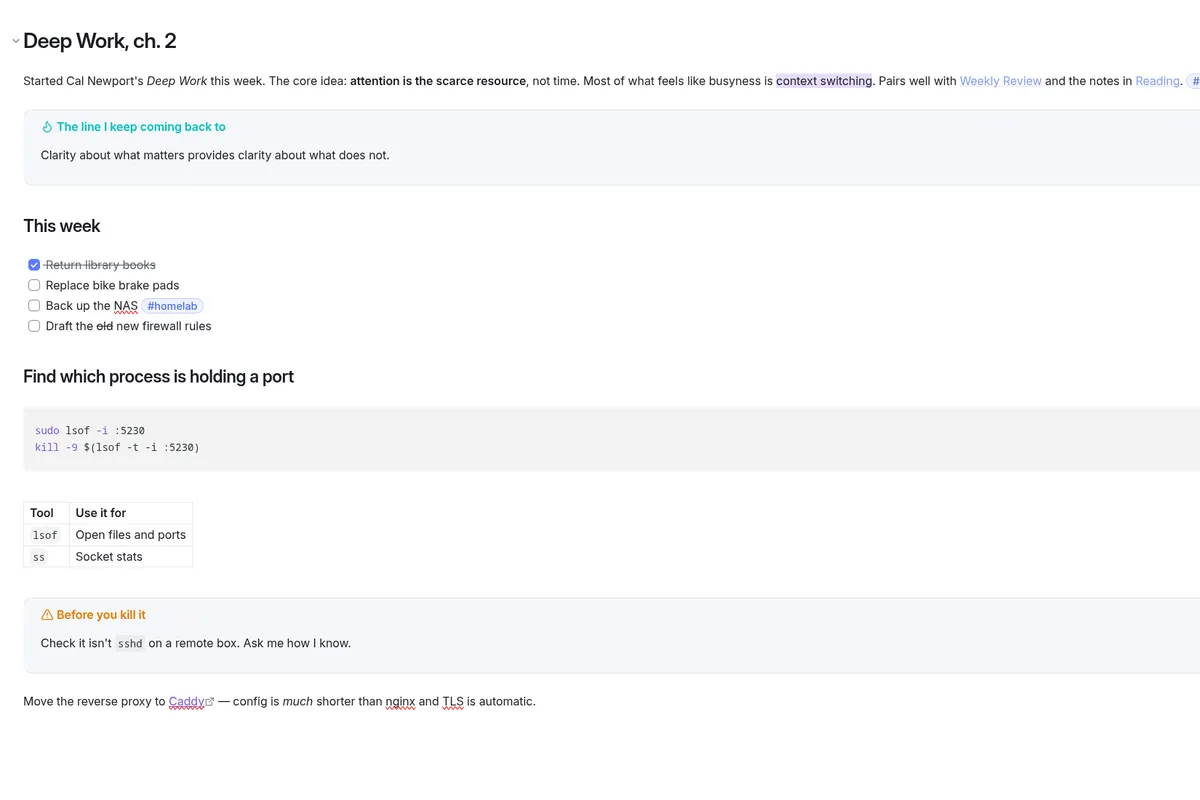Click the struck-through word "old" in the firewall task
Viewport: 1200px width, 800px height.
coord(104,326)
